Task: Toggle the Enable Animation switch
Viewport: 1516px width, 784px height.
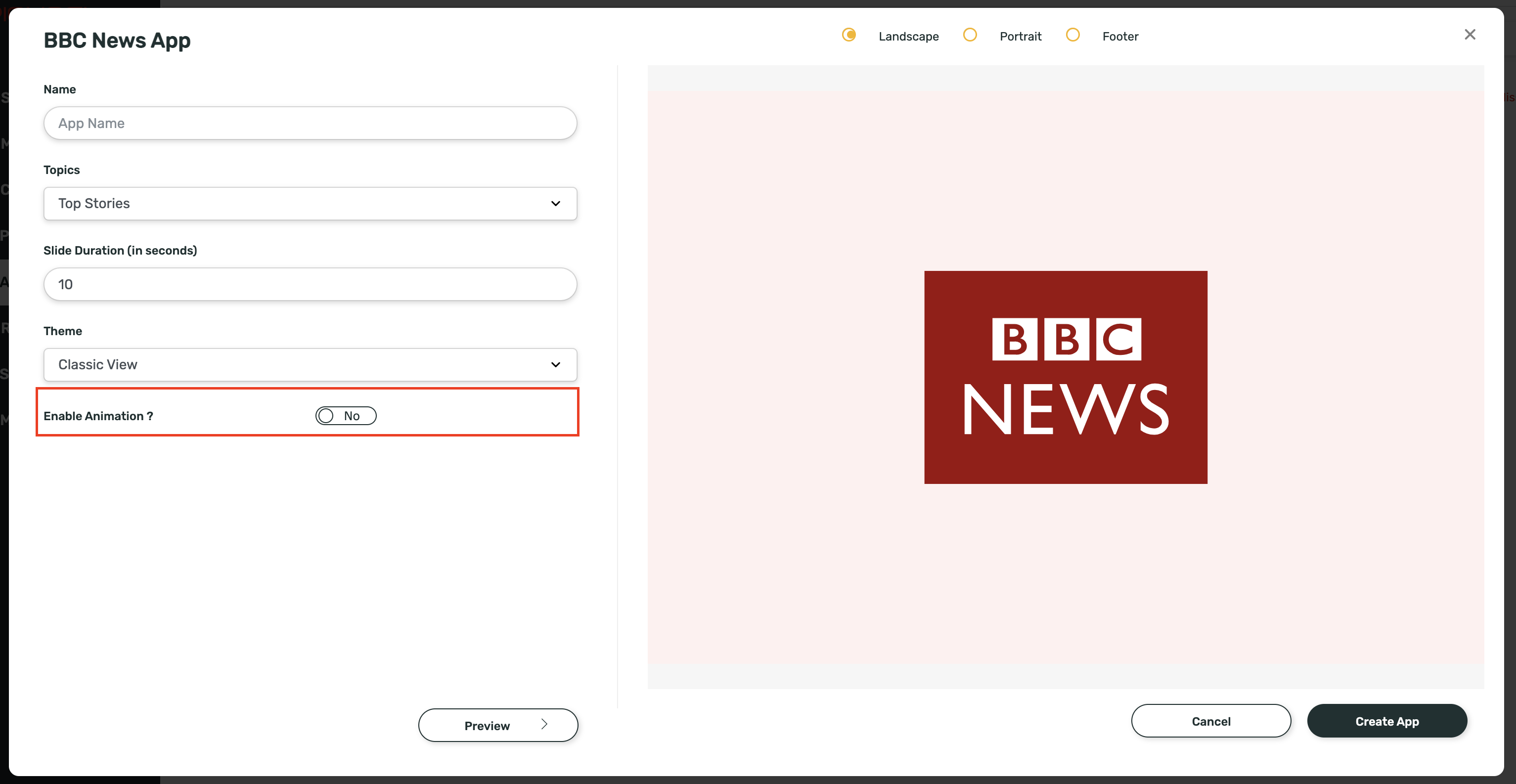Action: 346,416
